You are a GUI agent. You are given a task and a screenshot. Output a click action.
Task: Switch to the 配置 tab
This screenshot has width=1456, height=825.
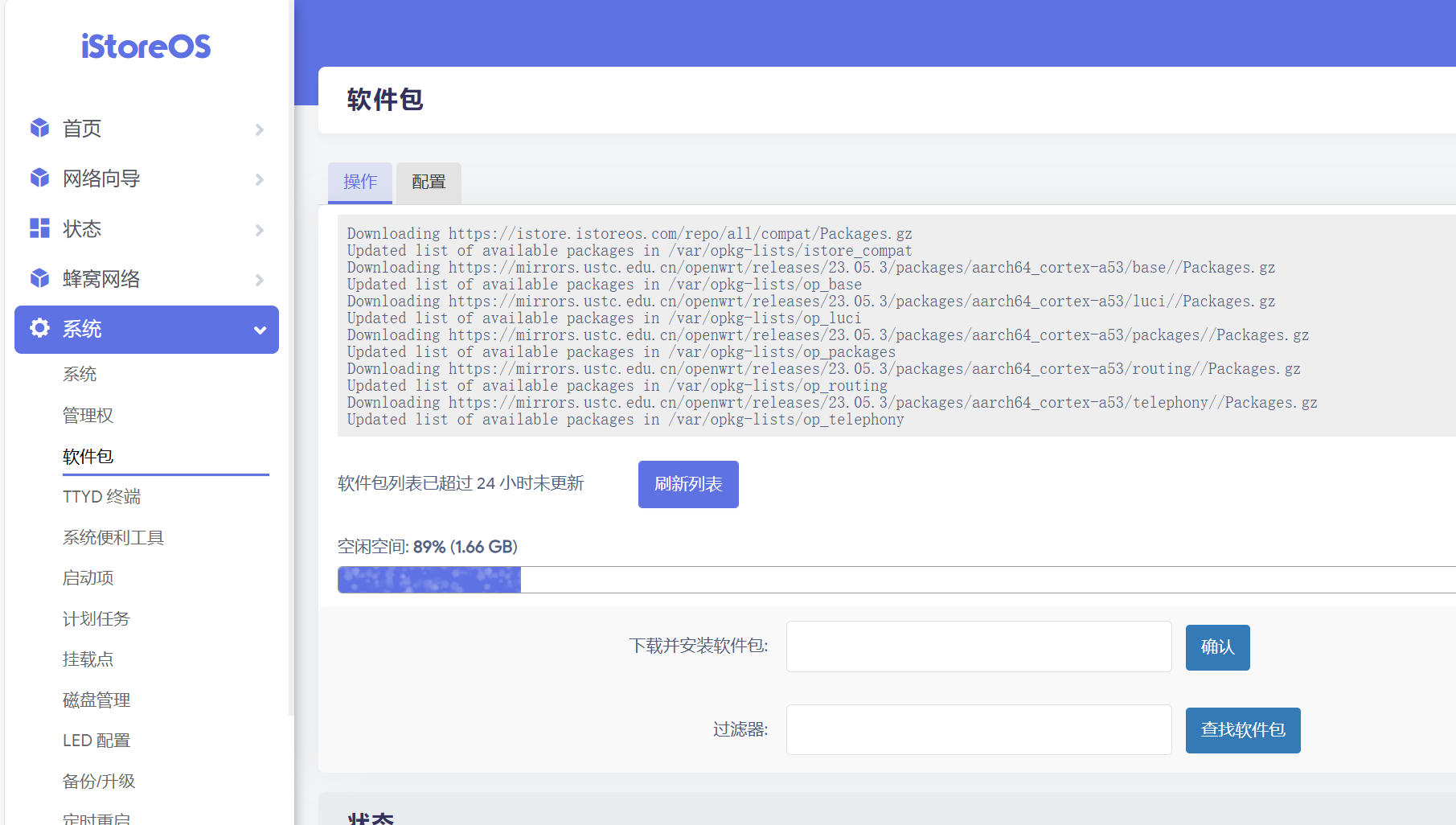pos(429,182)
